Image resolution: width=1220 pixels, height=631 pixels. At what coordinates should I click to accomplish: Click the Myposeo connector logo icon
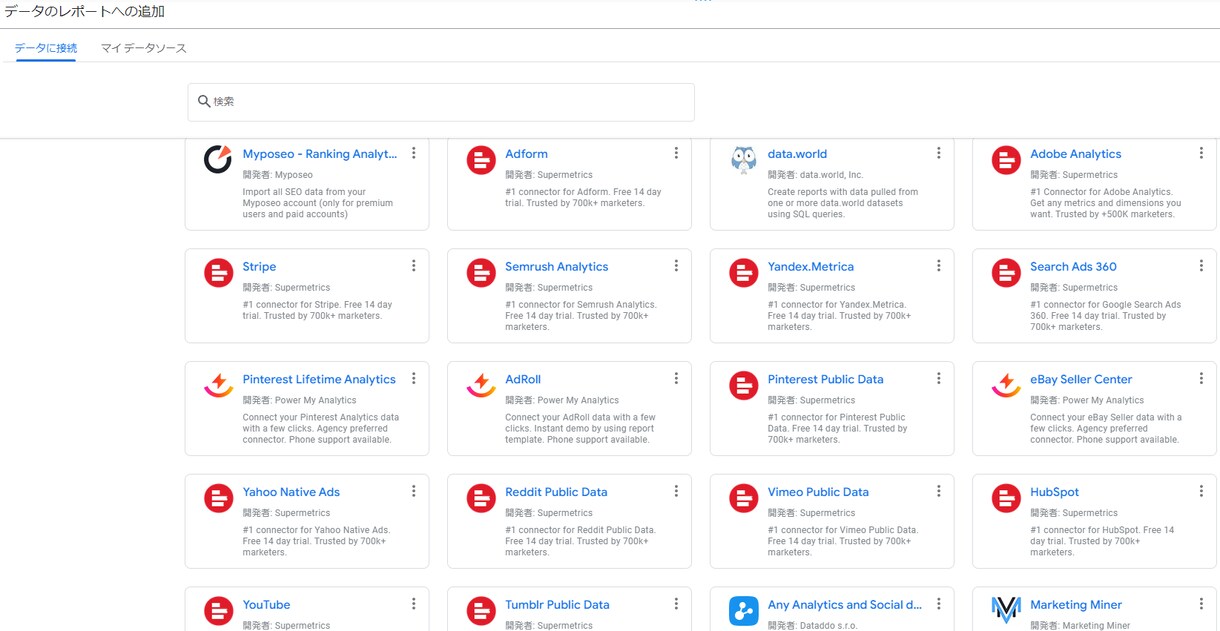pos(218,160)
